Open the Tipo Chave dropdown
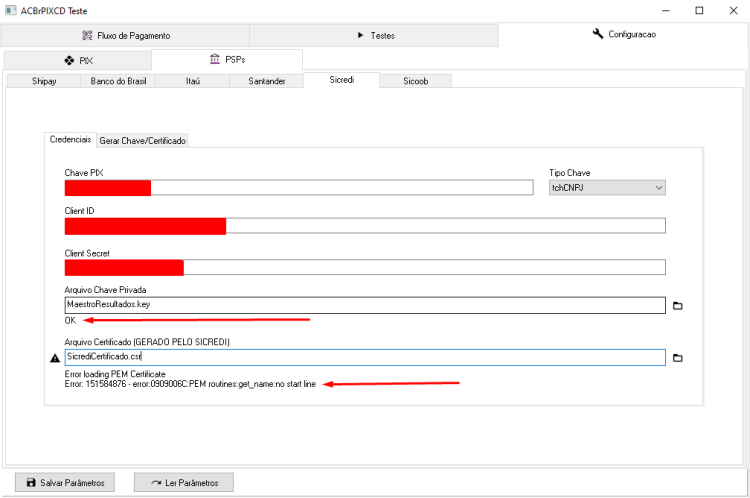The height and width of the screenshot is (498, 750). 607,188
